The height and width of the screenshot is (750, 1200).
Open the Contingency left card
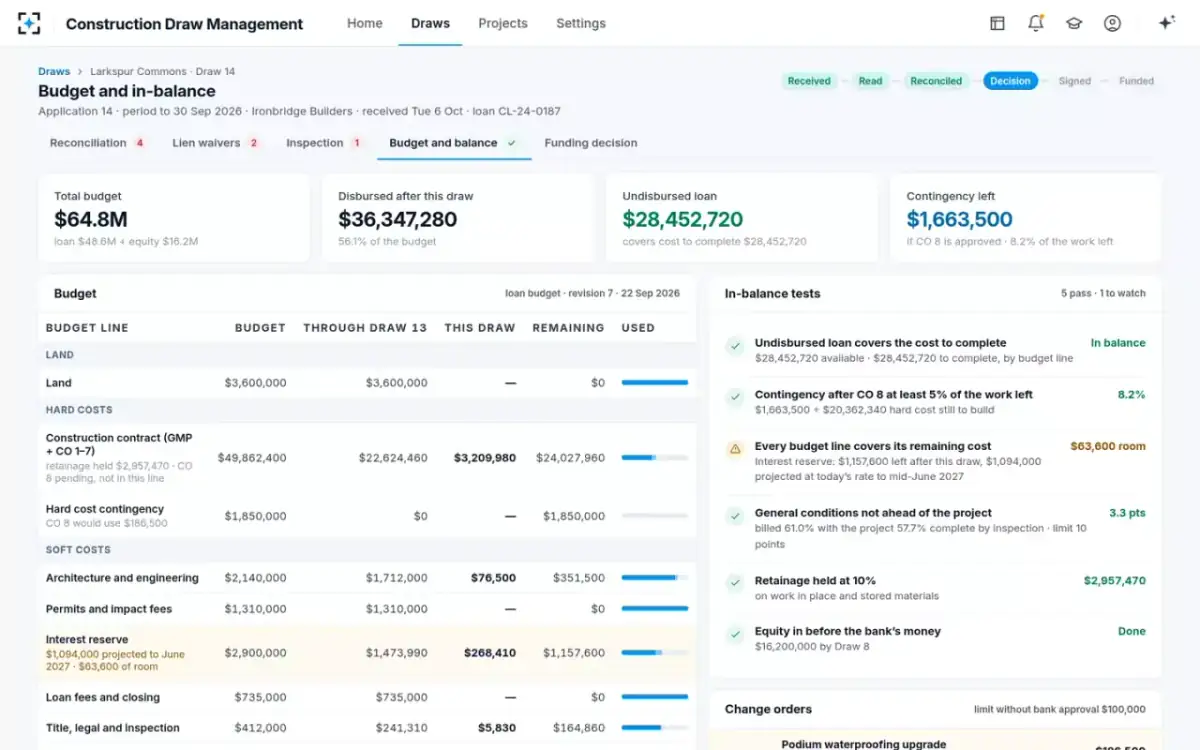[x=1026, y=218]
